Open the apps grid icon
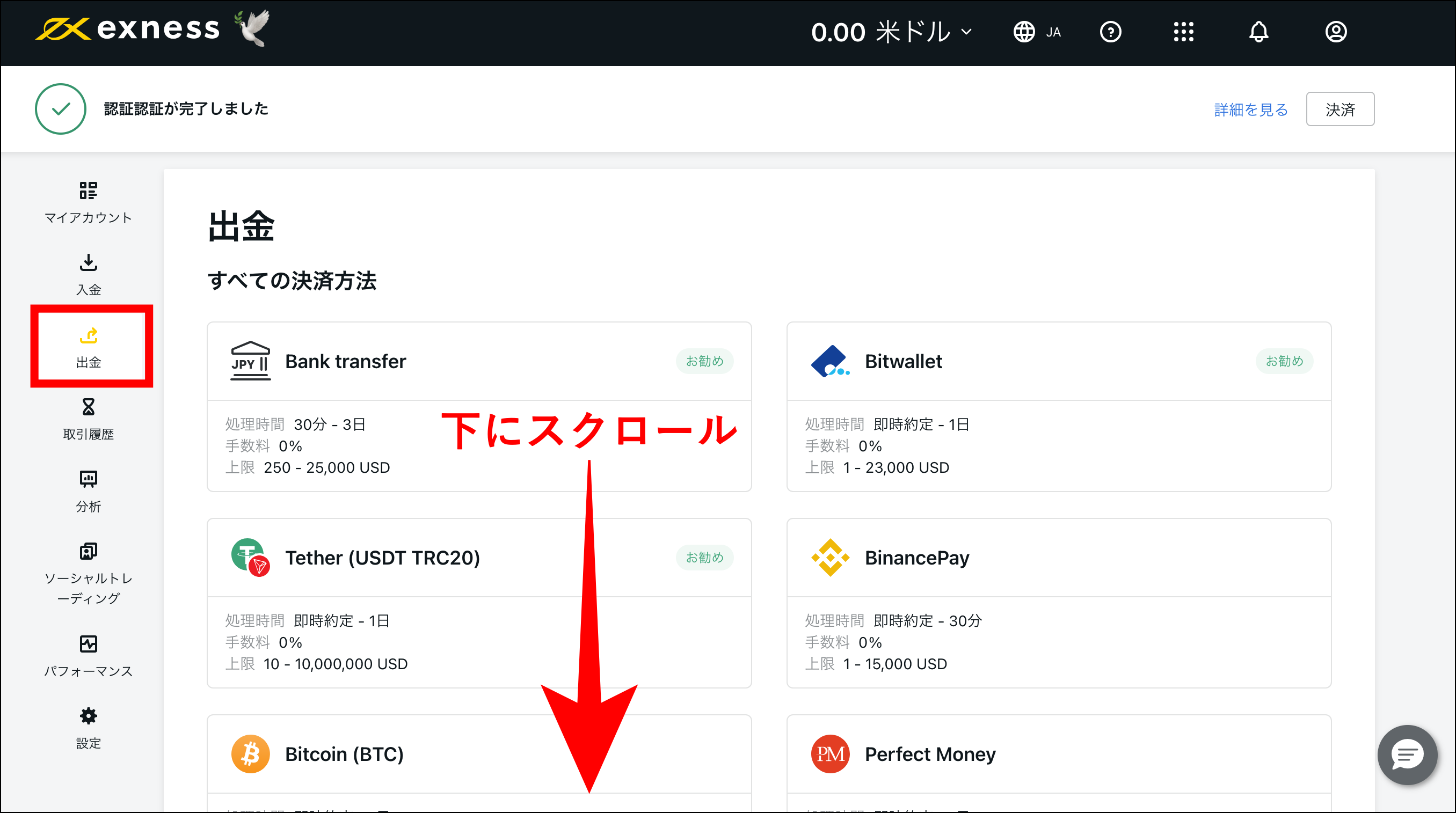 click(1184, 32)
